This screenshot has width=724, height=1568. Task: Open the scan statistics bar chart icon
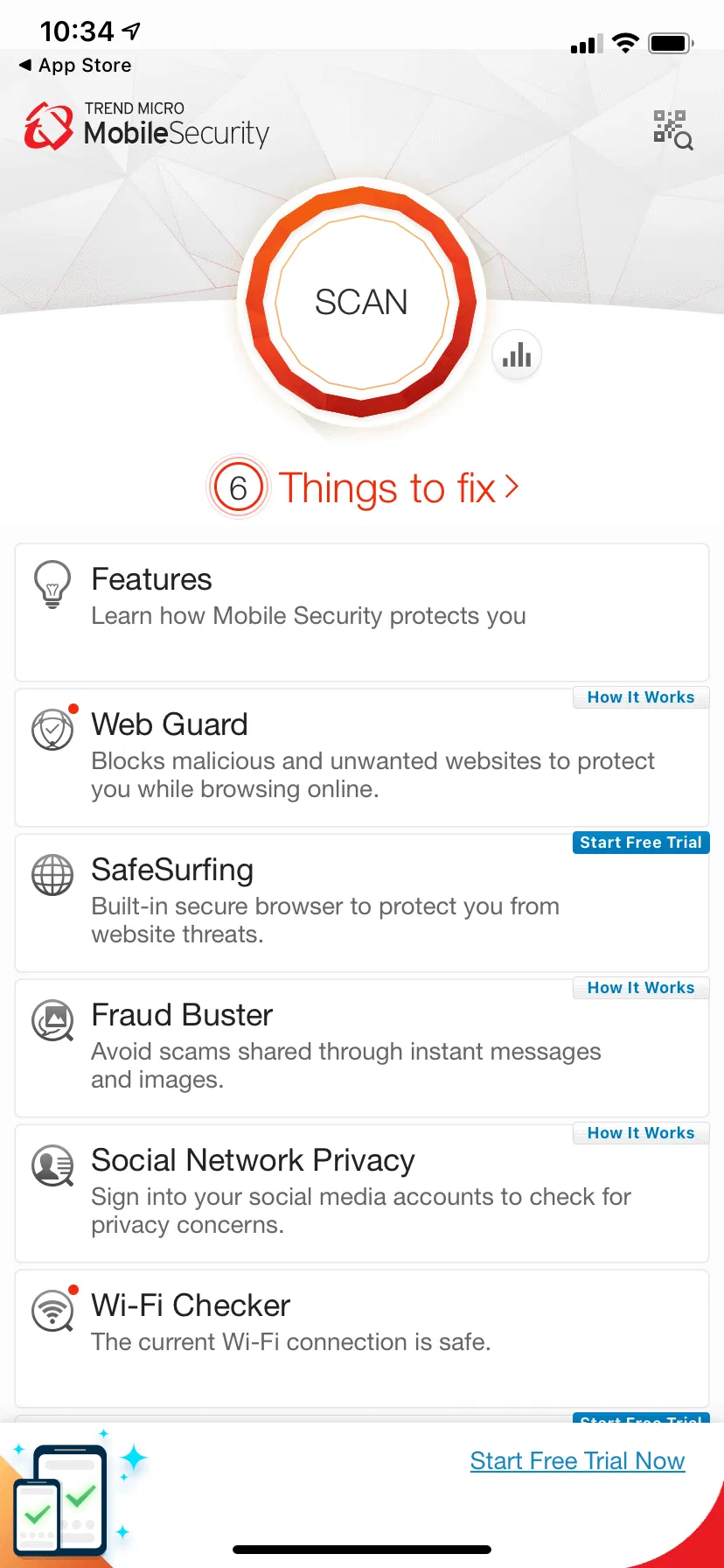click(x=517, y=355)
